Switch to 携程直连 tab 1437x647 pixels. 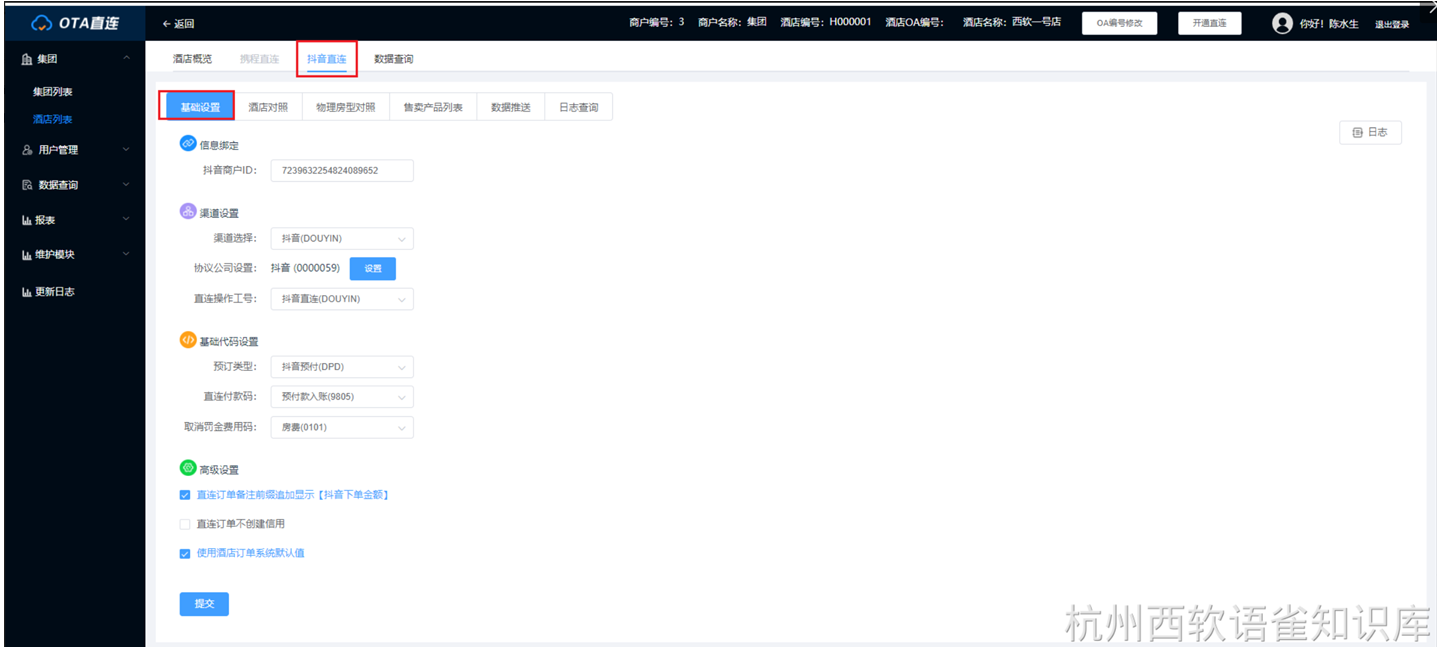click(x=259, y=59)
